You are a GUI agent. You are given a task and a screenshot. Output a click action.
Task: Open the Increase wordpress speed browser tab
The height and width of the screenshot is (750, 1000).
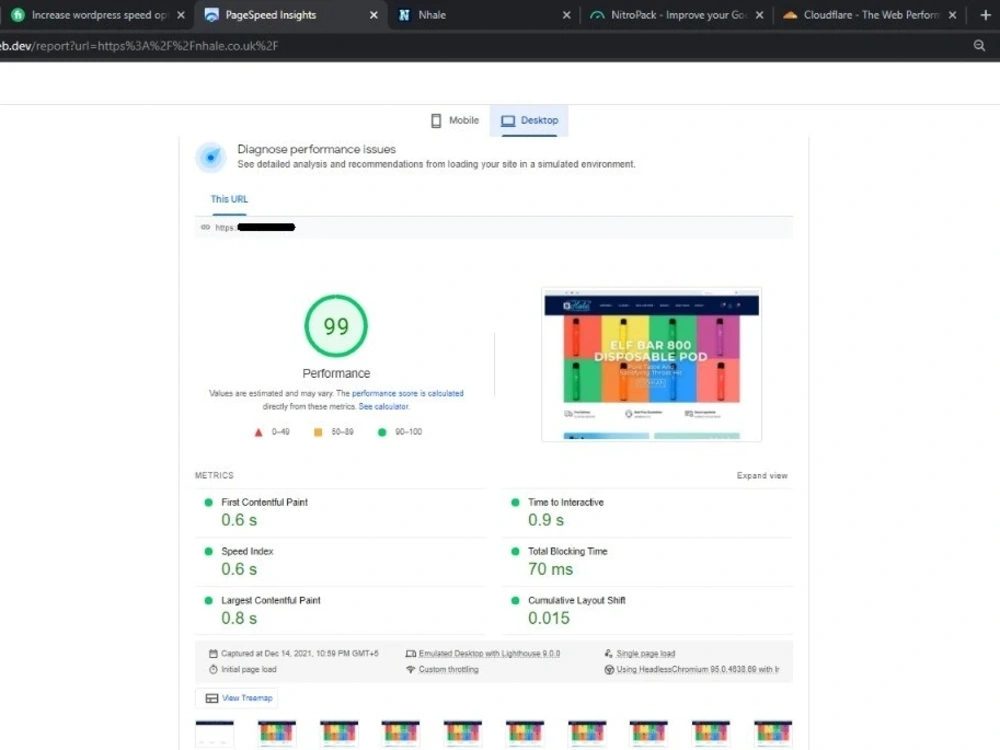tap(96, 15)
